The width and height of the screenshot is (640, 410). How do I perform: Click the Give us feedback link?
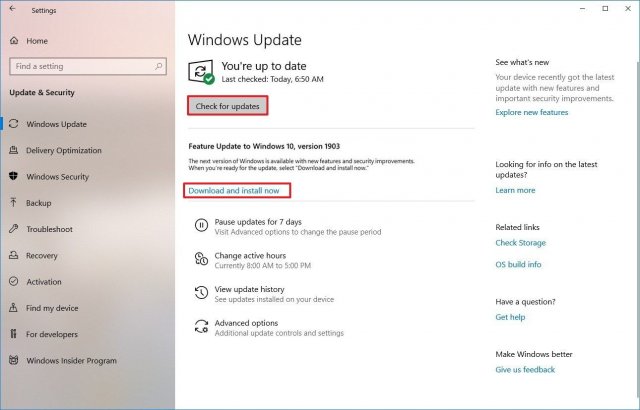point(525,370)
